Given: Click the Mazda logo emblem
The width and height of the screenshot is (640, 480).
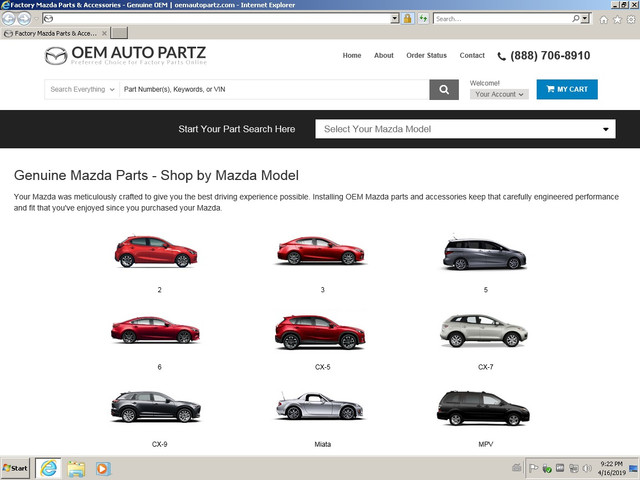Looking at the screenshot, I should coord(56,56).
